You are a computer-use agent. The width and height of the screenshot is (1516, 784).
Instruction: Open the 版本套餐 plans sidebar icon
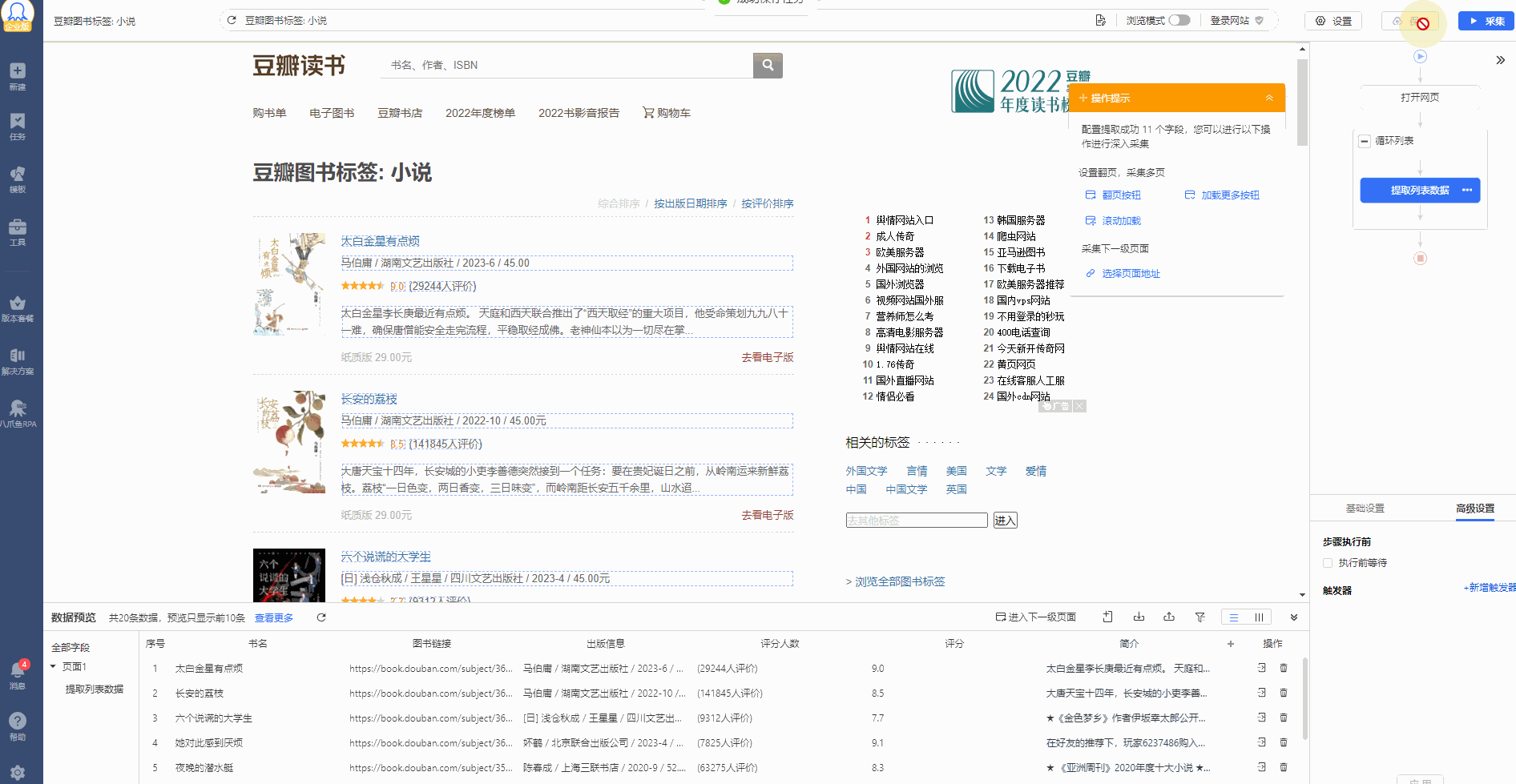tap(18, 308)
